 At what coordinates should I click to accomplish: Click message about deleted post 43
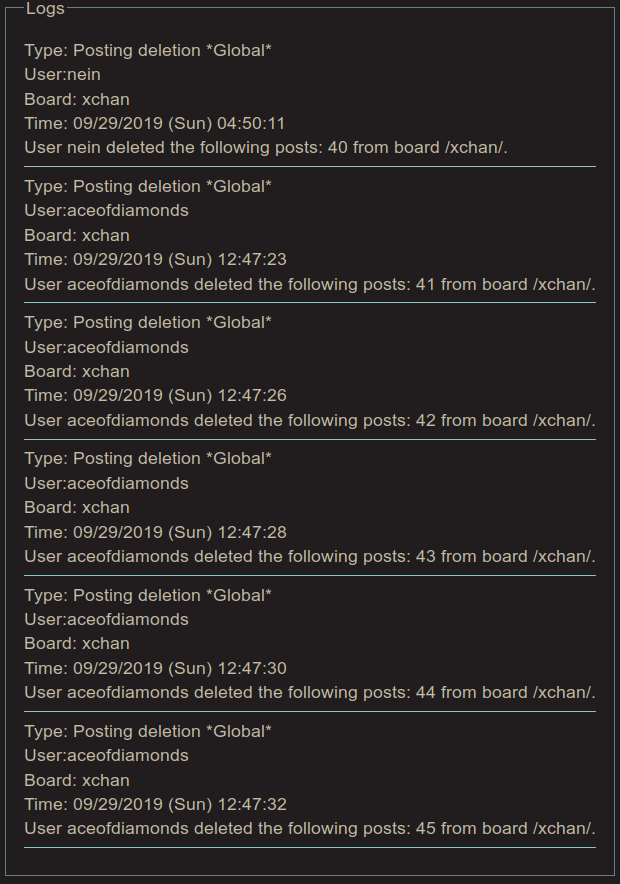tap(310, 556)
